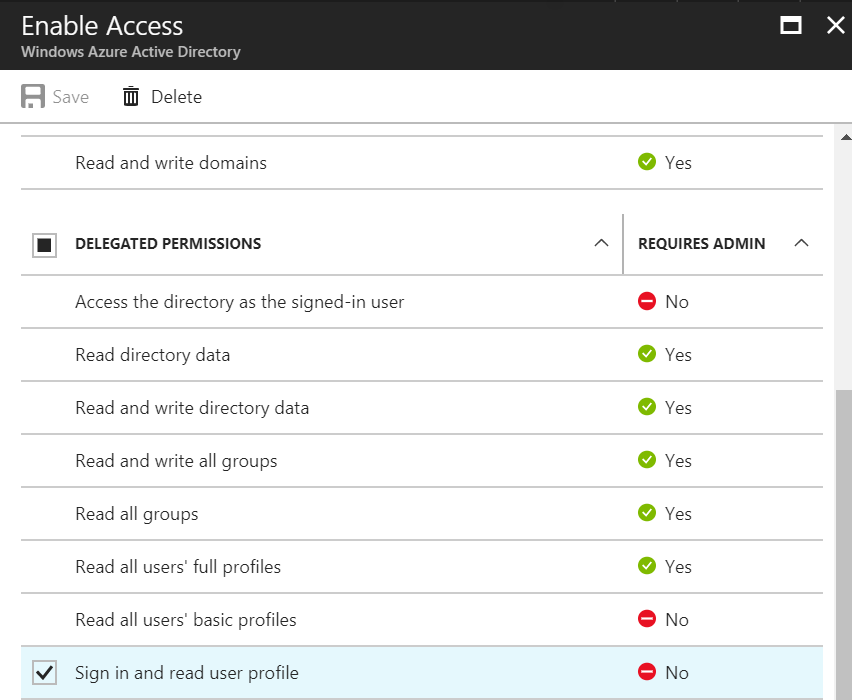Click green check icon for Read all groups
Image resolution: width=852 pixels, height=700 pixels.
click(647, 513)
